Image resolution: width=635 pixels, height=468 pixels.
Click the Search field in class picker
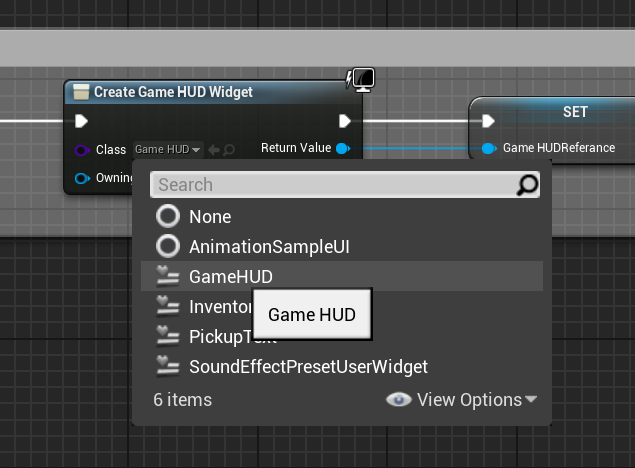pyautogui.click(x=345, y=185)
